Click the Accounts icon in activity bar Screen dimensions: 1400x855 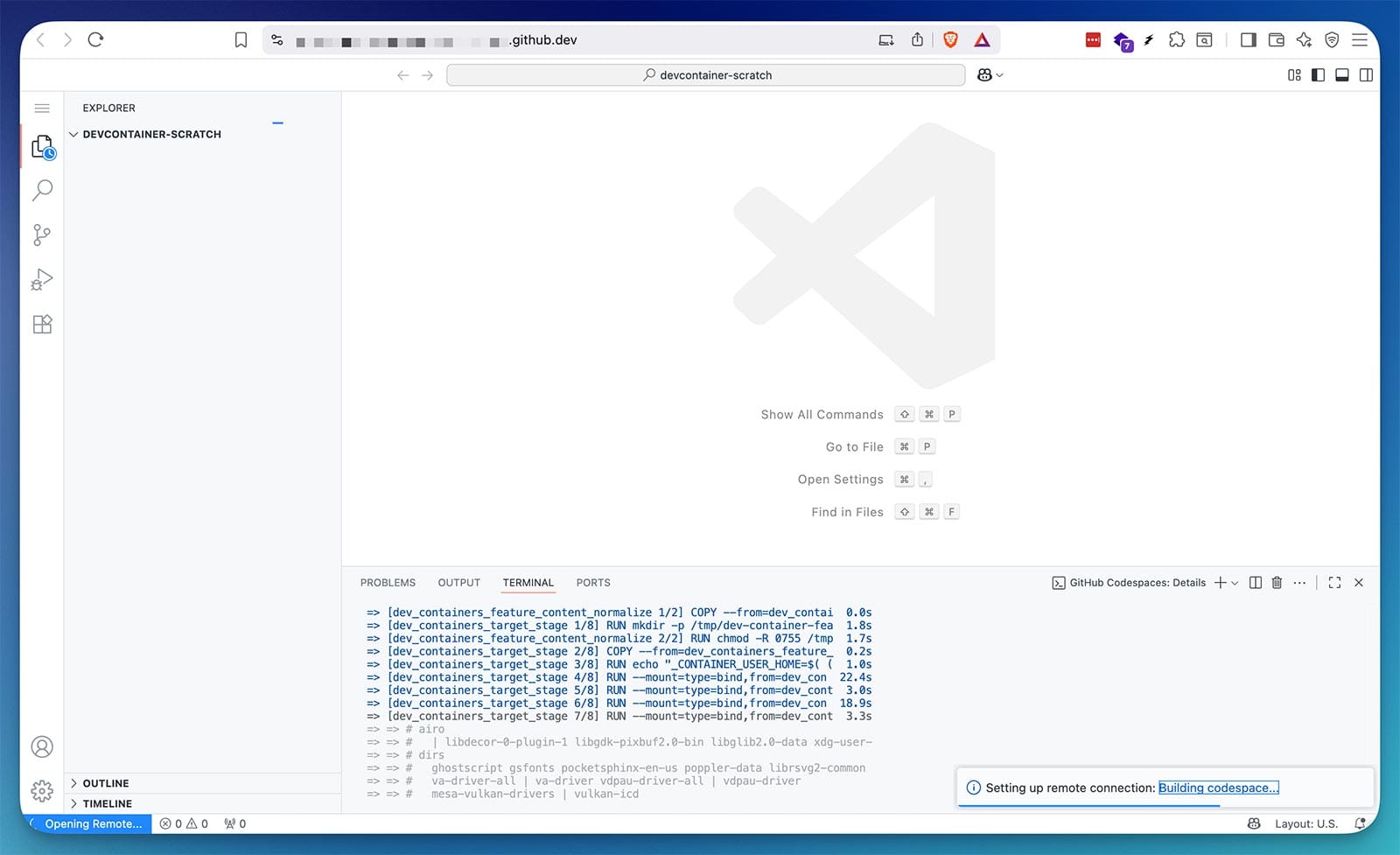click(x=42, y=746)
